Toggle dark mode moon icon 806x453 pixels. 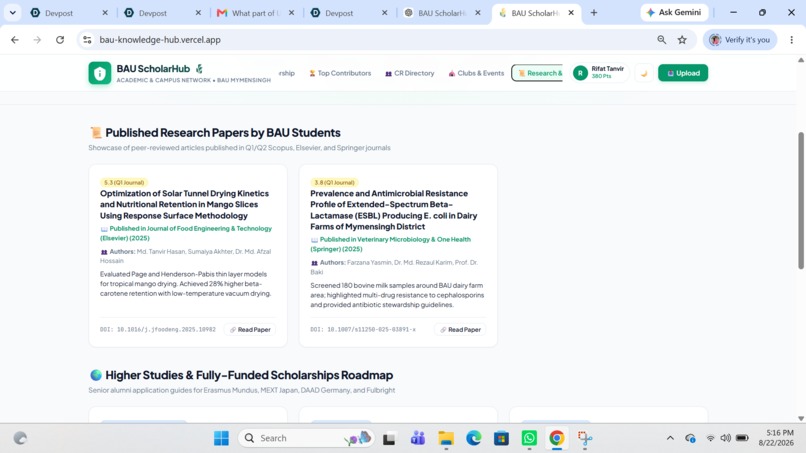click(644, 73)
